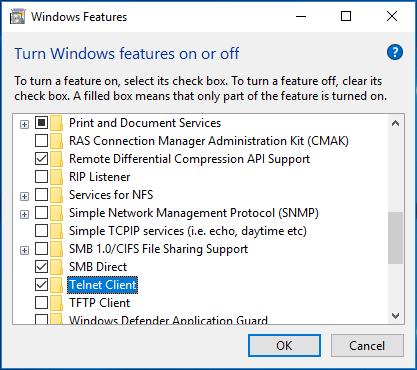This screenshot has height=370, width=417.
Task: Enable RAS Connection Manager Administration Kit checkbox
Action: pos(41,141)
